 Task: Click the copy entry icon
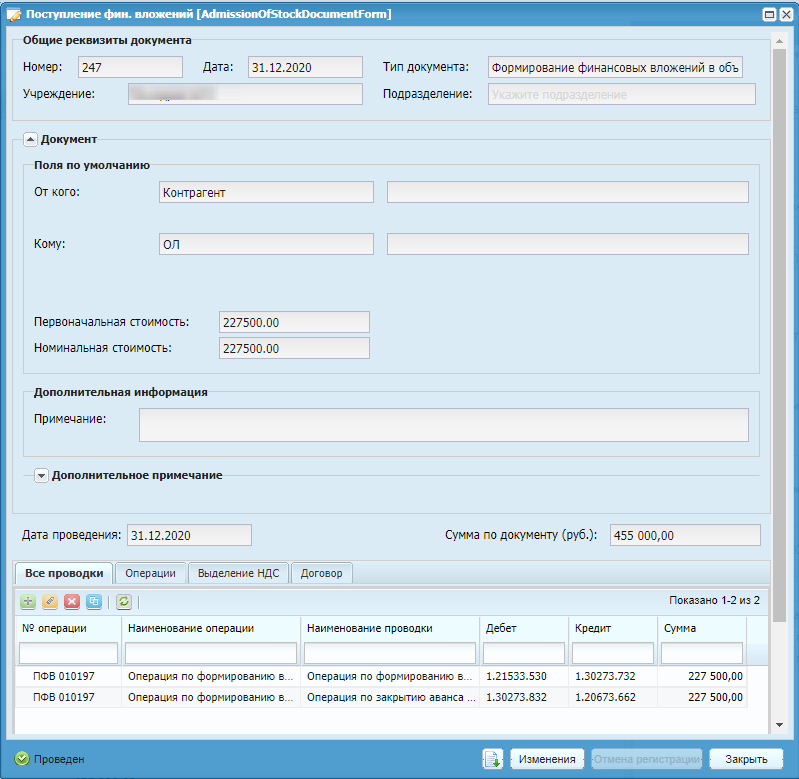94,602
